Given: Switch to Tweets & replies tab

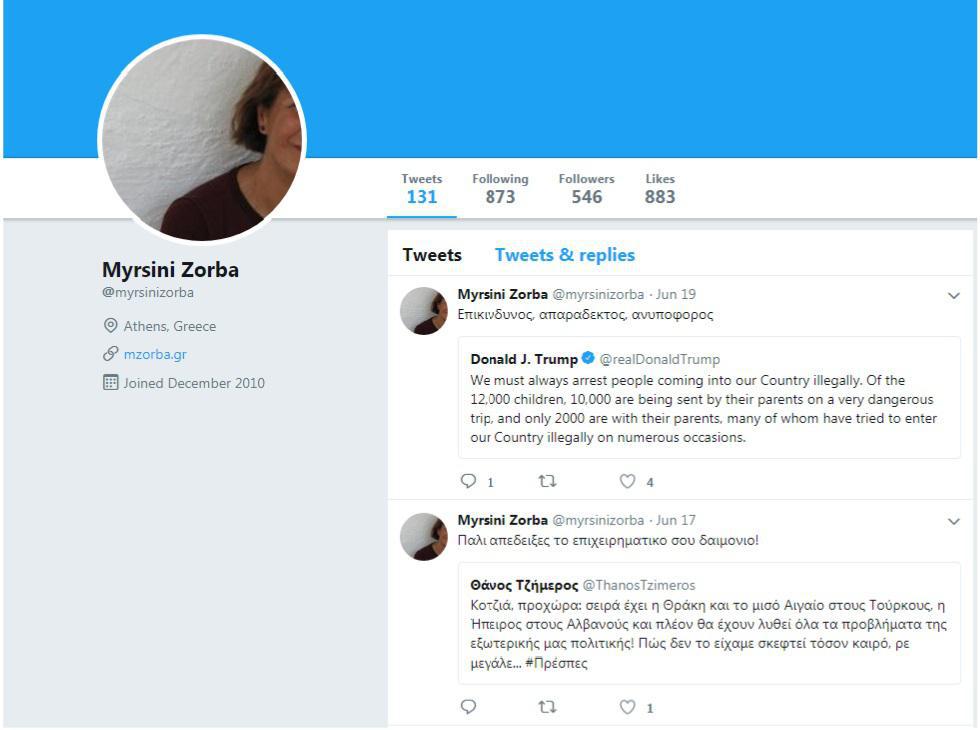Looking at the screenshot, I should pos(564,255).
